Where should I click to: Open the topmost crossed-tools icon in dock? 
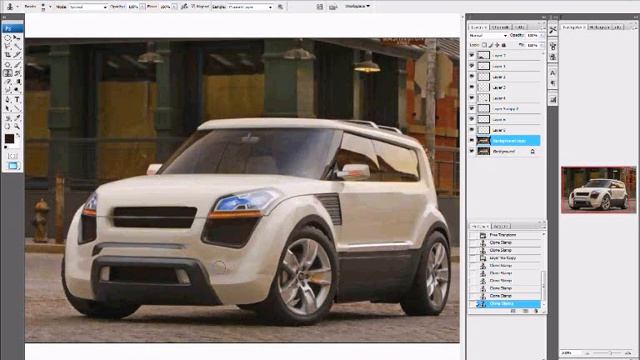tap(553, 30)
